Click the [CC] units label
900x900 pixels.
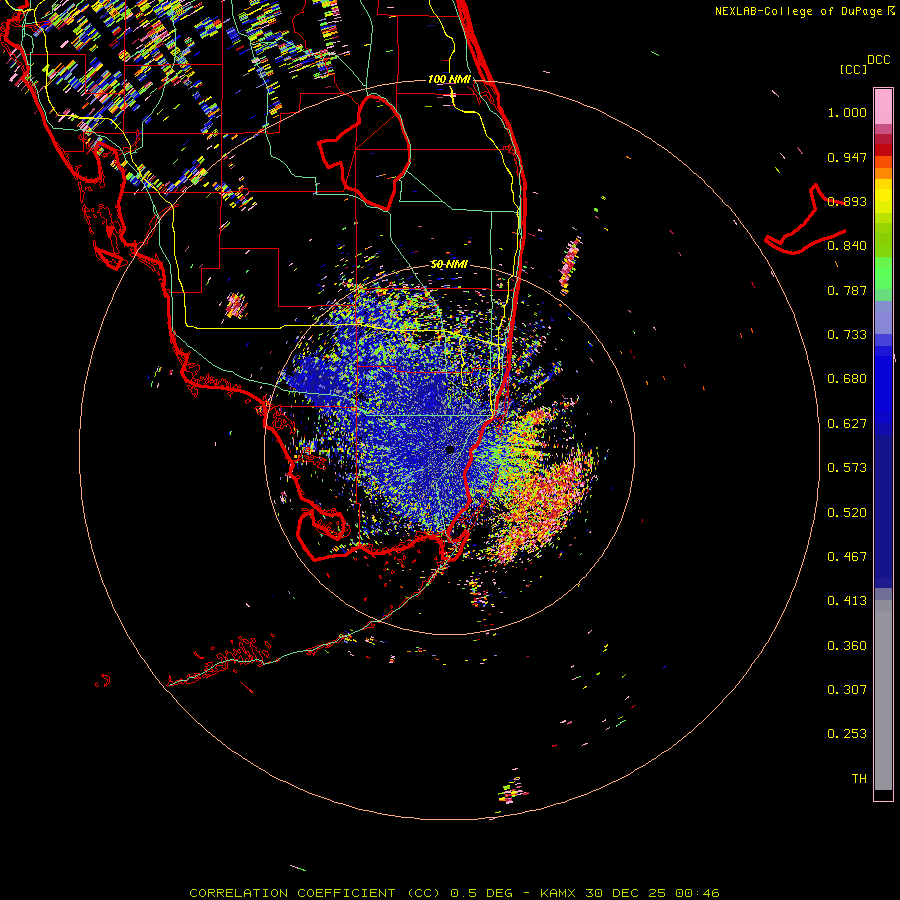point(853,69)
